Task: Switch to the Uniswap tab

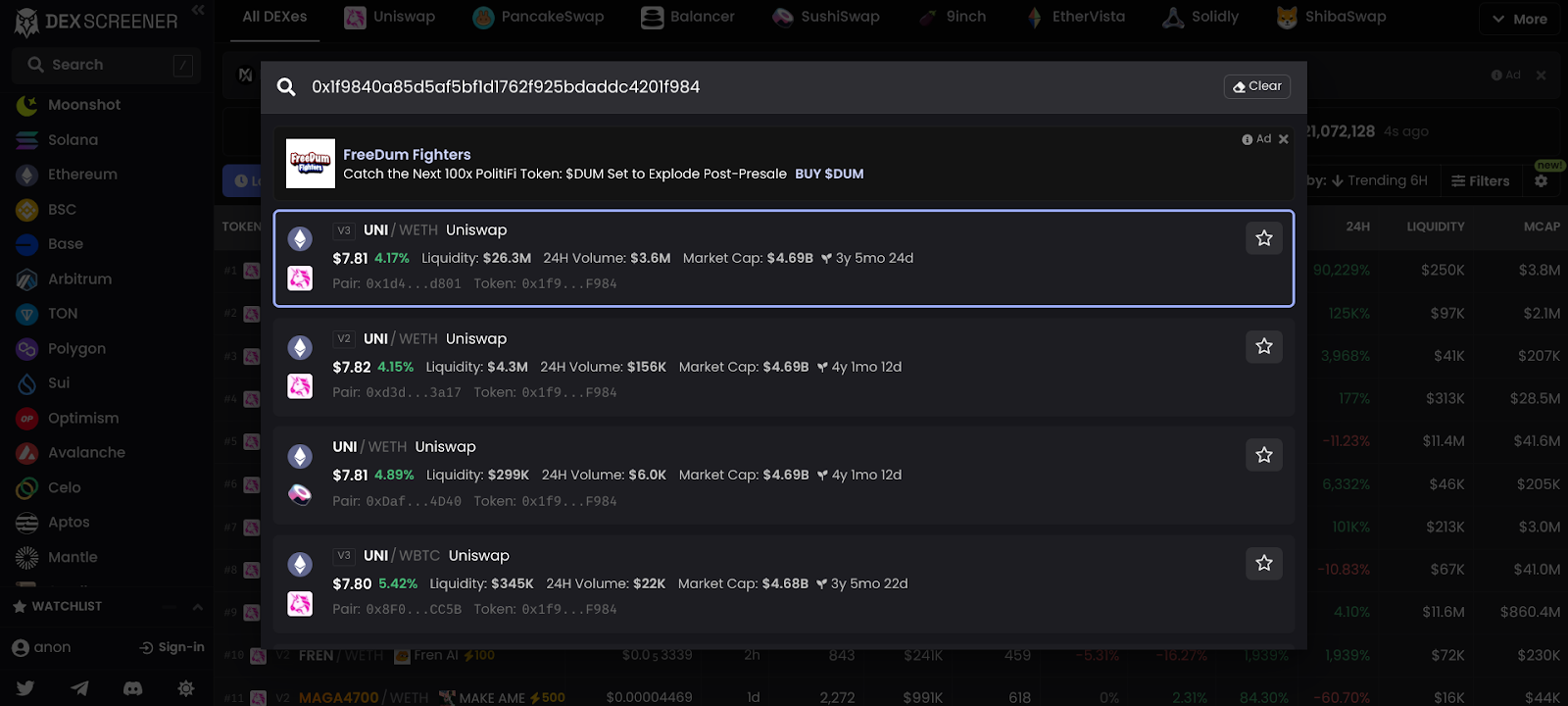Action: pyautogui.click(x=390, y=18)
